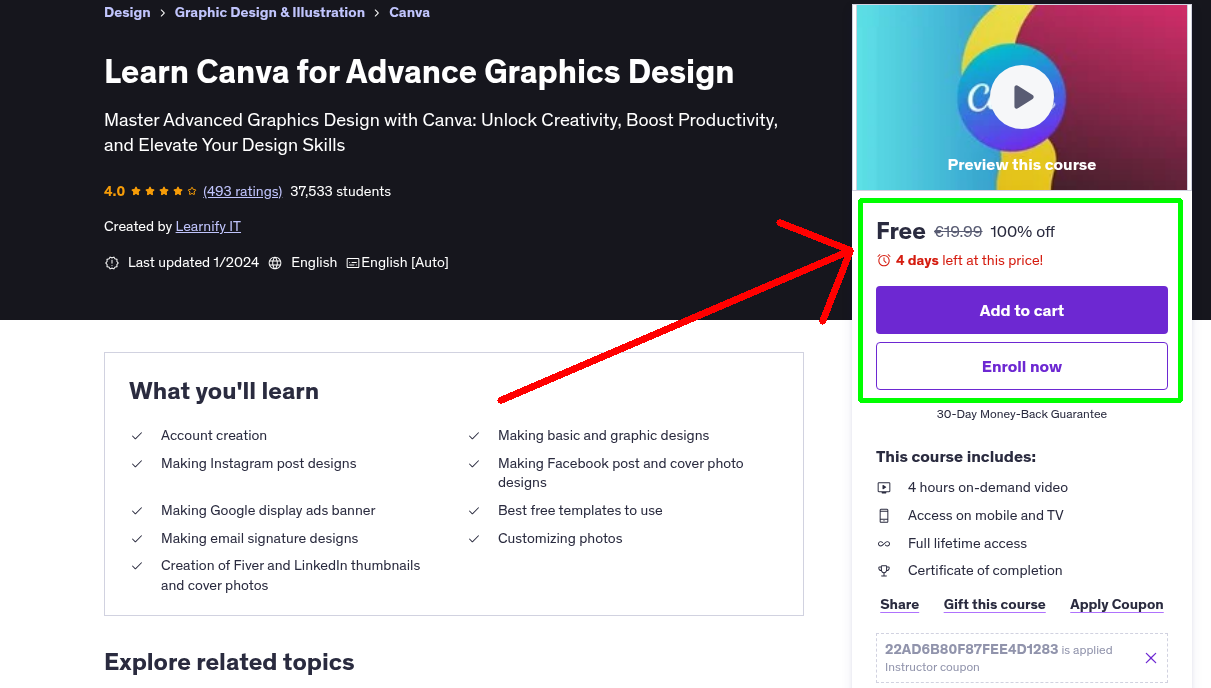Click the alarm clock icon beside 4 days left

[x=884, y=260]
